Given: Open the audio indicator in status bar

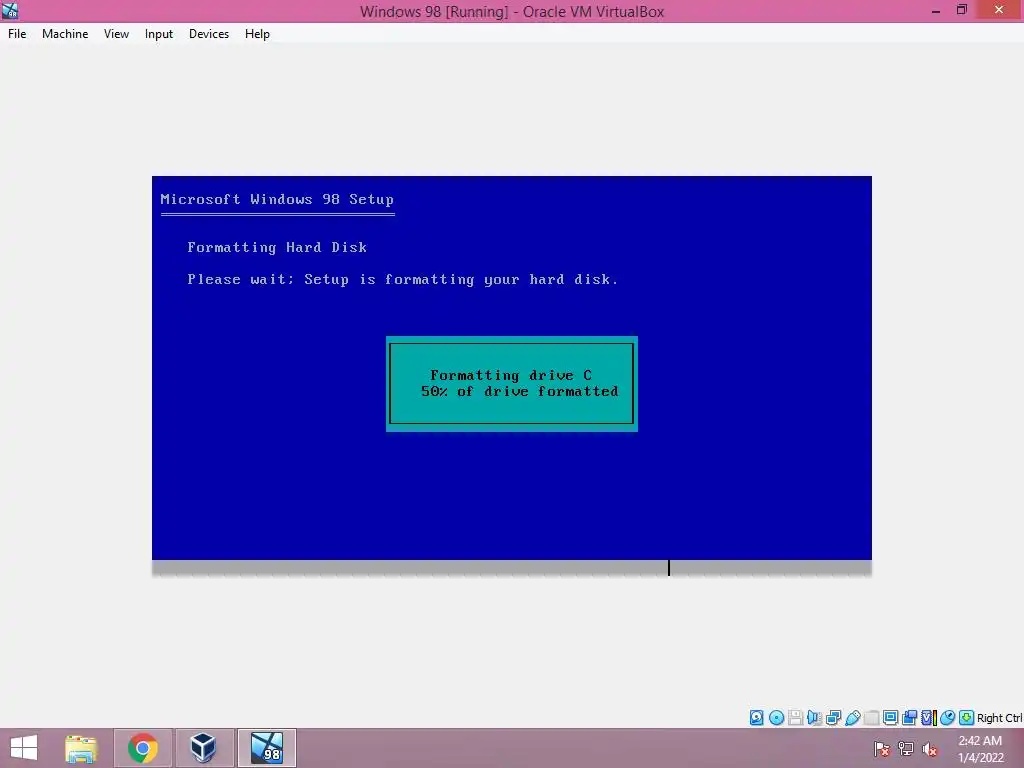Looking at the screenshot, I should coord(815,718).
